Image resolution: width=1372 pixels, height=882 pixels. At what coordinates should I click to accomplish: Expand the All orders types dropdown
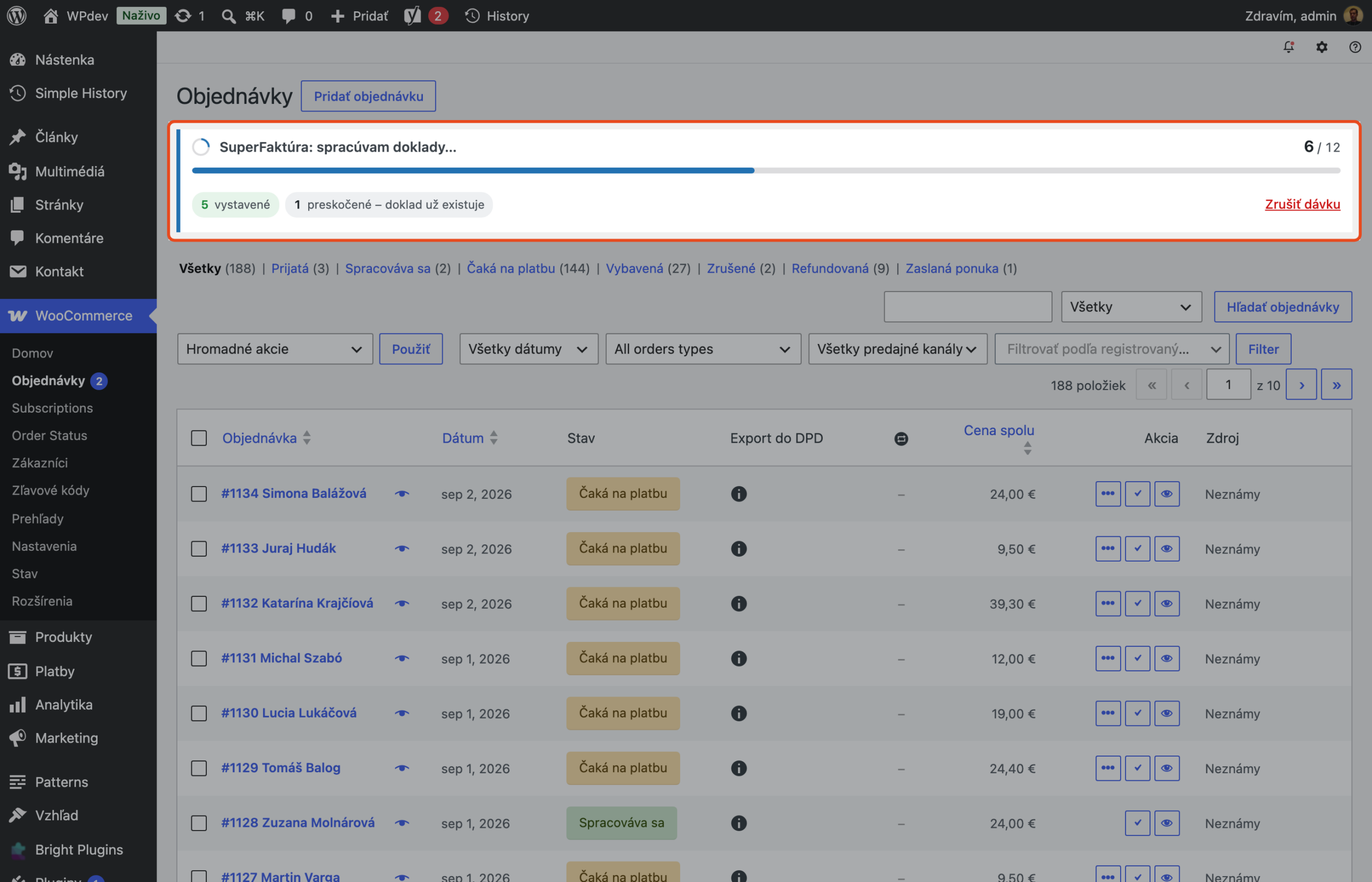point(703,349)
